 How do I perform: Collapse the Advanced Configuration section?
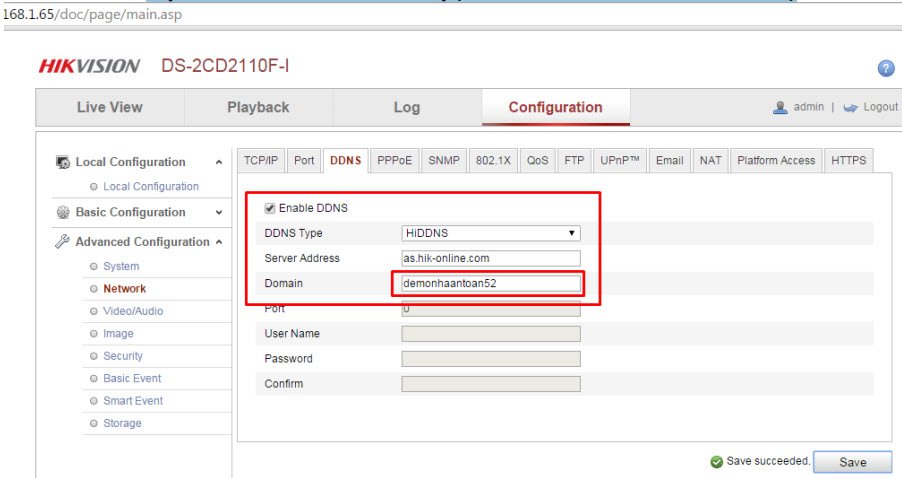pos(217,242)
